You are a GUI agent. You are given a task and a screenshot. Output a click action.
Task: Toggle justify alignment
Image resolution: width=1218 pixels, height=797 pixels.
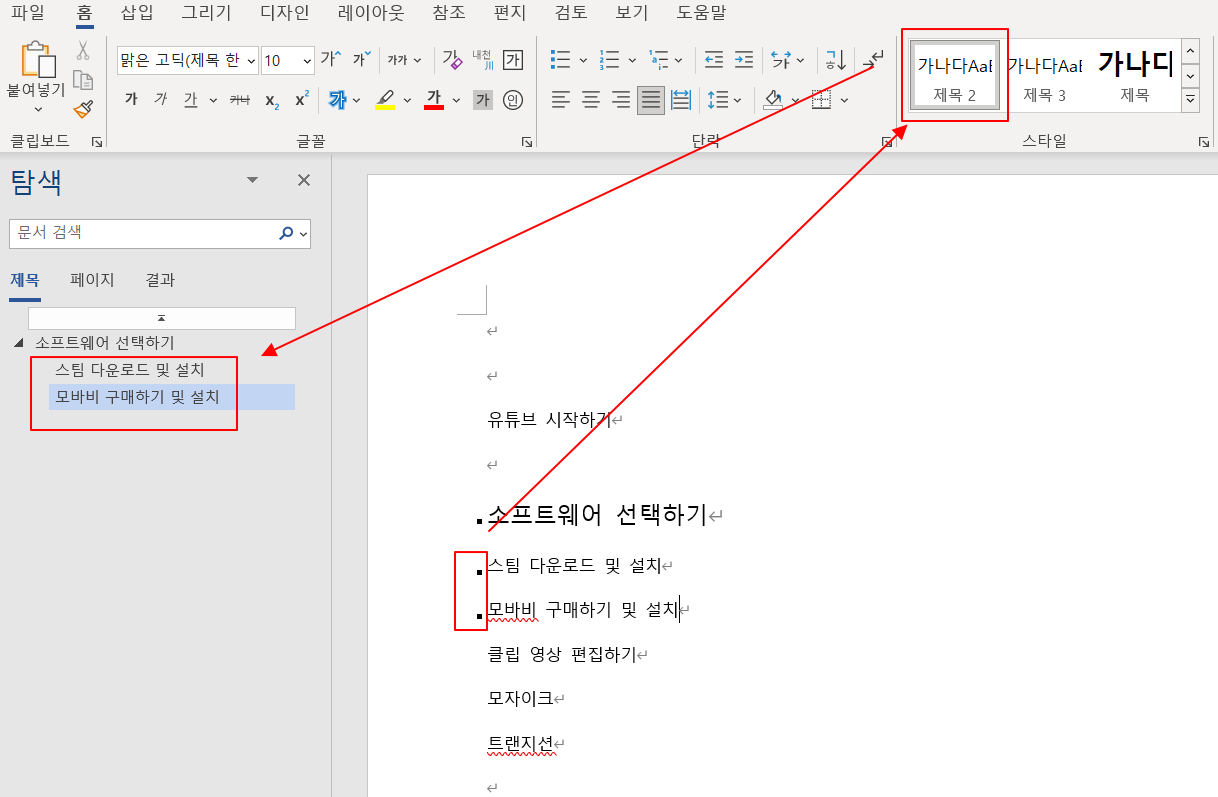tap(651, 100)
